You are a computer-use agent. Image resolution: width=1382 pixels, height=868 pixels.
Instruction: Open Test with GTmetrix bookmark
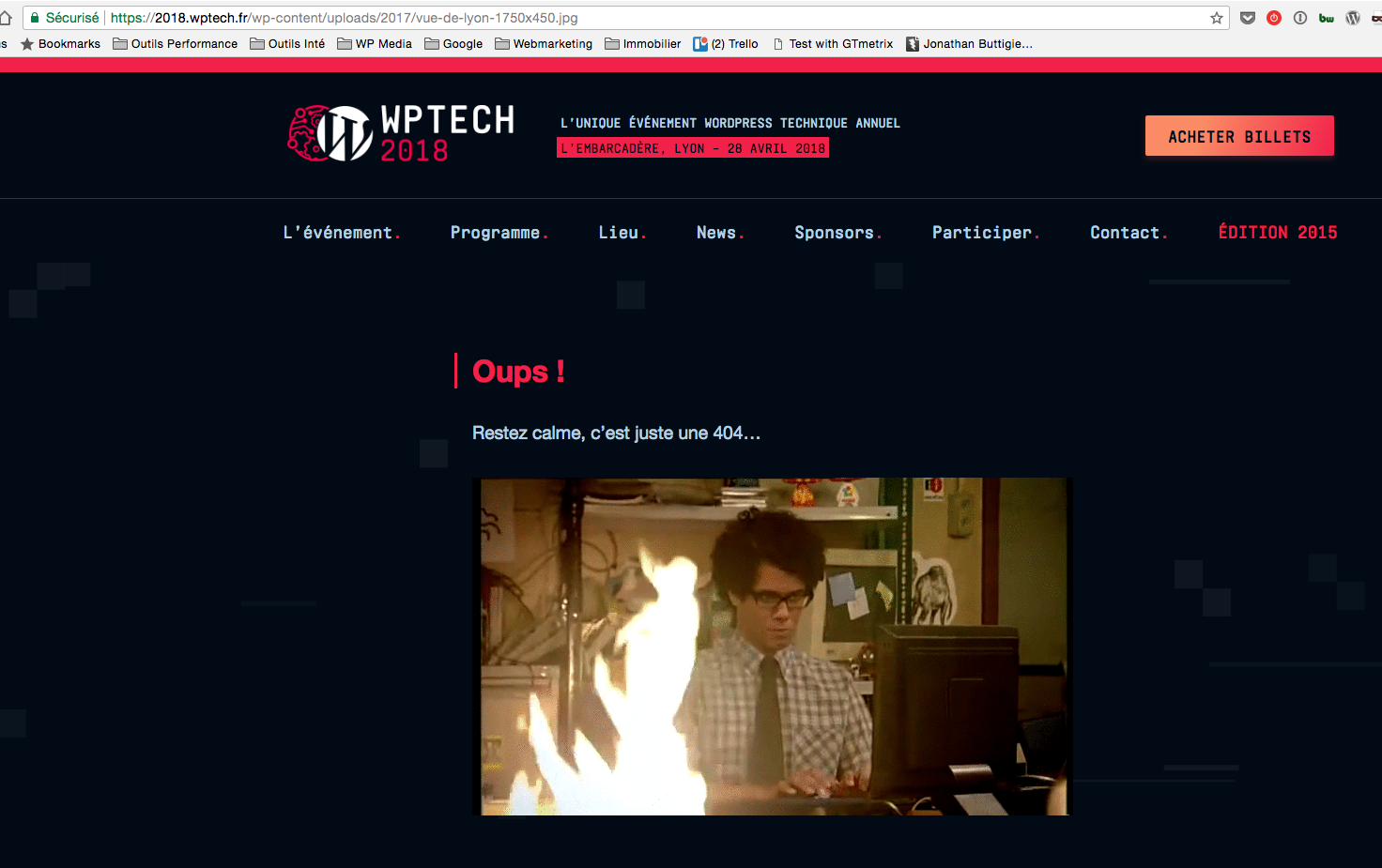click(x=833, y=44)
